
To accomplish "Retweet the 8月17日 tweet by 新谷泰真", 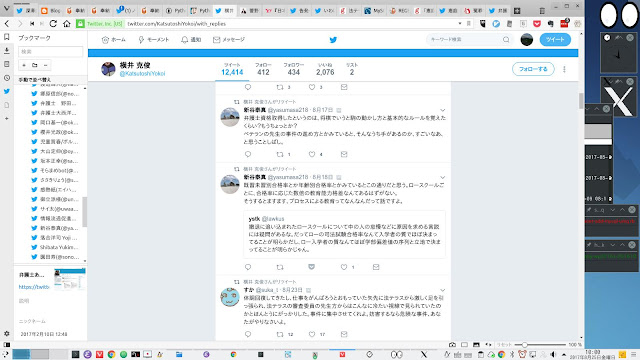I will click(280, 154).
